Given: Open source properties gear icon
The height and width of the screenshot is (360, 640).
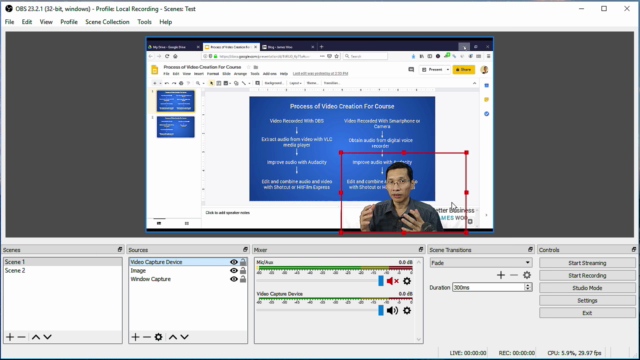Looking at the screenshot, I should pos(158,337).
